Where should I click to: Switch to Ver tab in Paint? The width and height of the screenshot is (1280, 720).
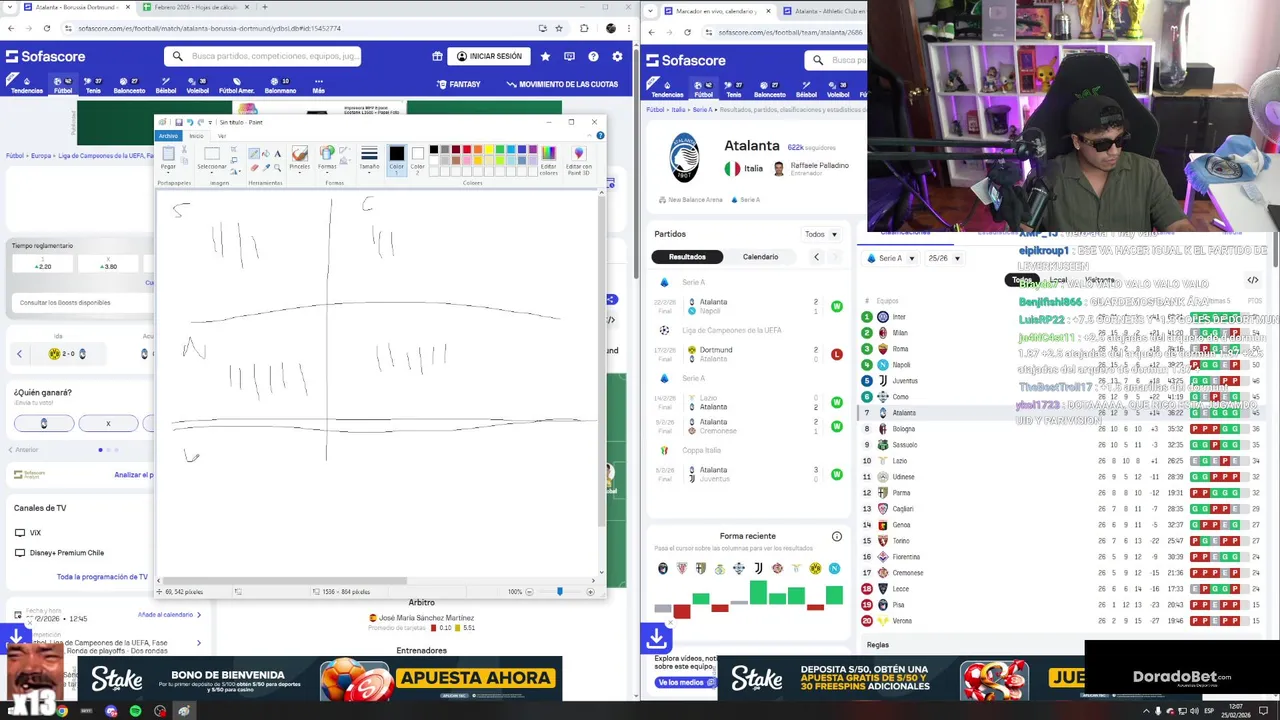click(x=222, y=136)
